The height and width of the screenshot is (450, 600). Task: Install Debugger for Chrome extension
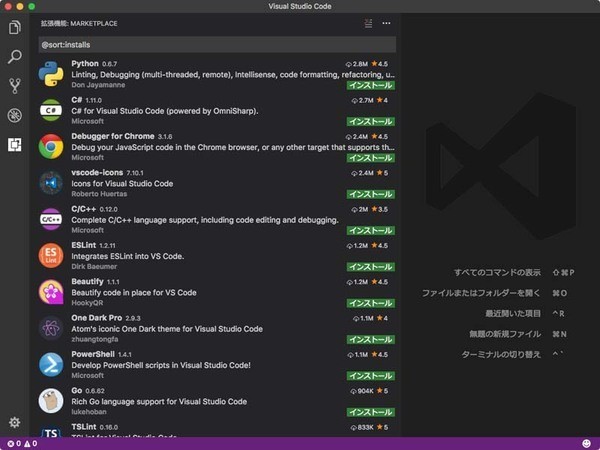pos(371,158)
